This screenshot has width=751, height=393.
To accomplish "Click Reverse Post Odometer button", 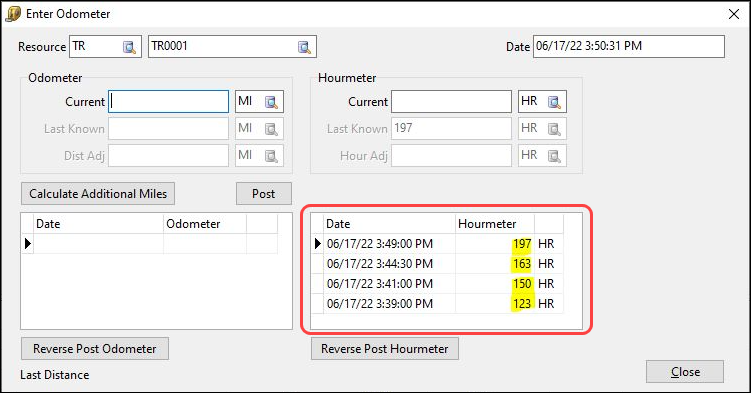I will coord(95,348).
